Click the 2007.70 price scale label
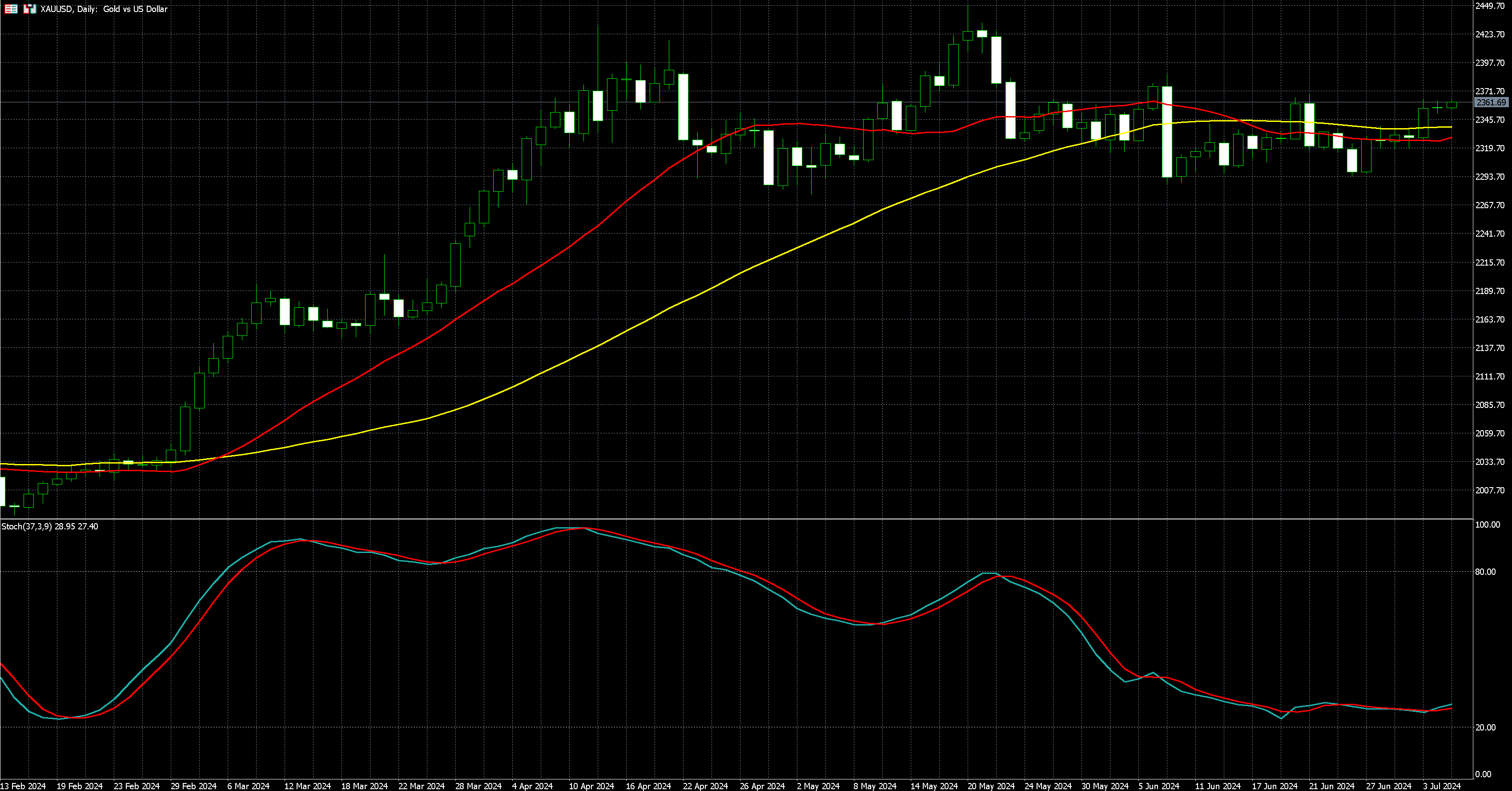1512x791 pixels. (x=1490, y=490)
